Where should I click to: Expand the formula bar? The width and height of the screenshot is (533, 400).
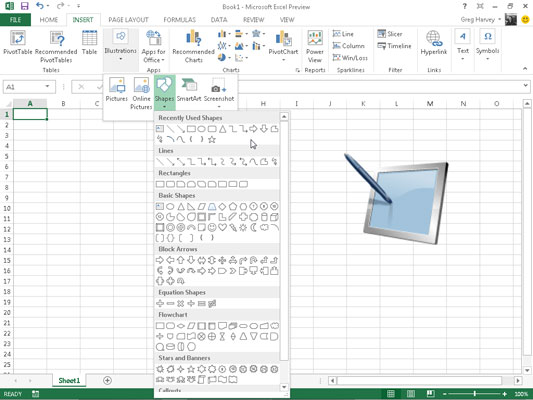[526, 86]
